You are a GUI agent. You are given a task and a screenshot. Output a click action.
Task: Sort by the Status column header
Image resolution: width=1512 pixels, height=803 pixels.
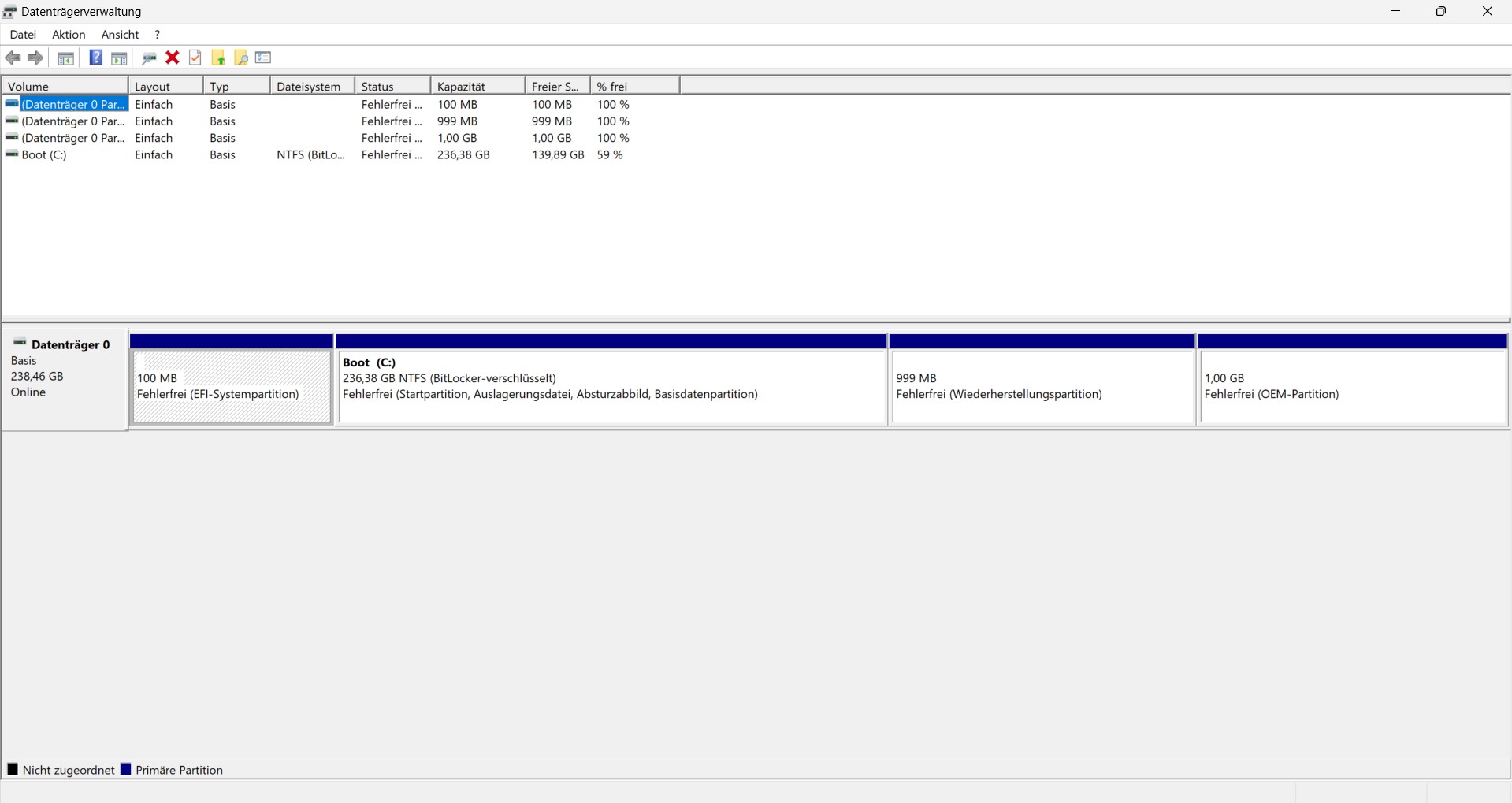(392, 86)
